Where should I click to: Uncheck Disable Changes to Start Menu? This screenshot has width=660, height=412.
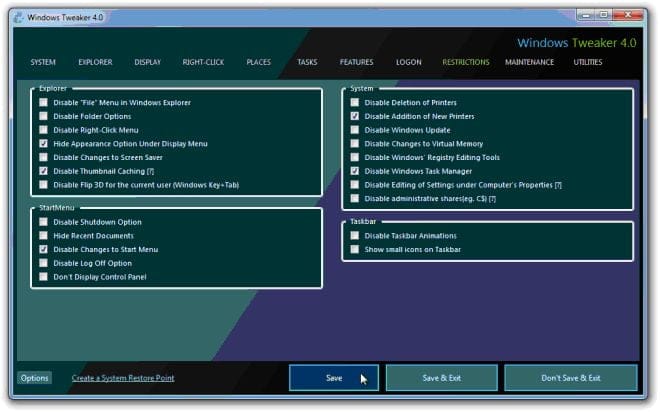coord(43,249)
